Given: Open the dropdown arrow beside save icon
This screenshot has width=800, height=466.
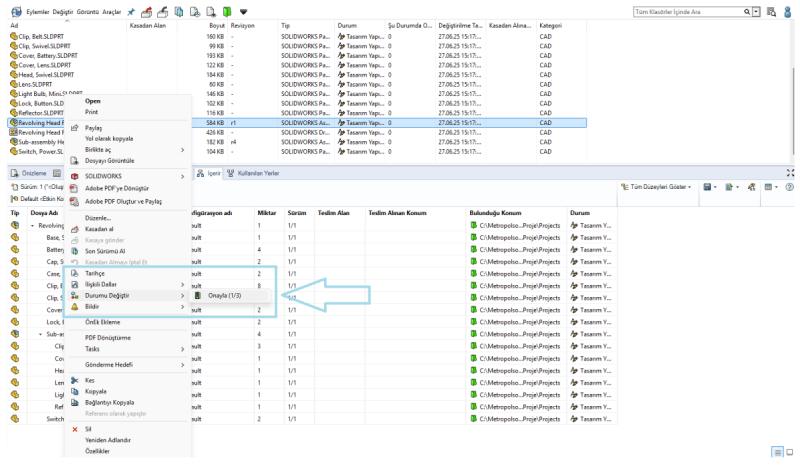Looking at the screenshot, I should click(715, 187).
